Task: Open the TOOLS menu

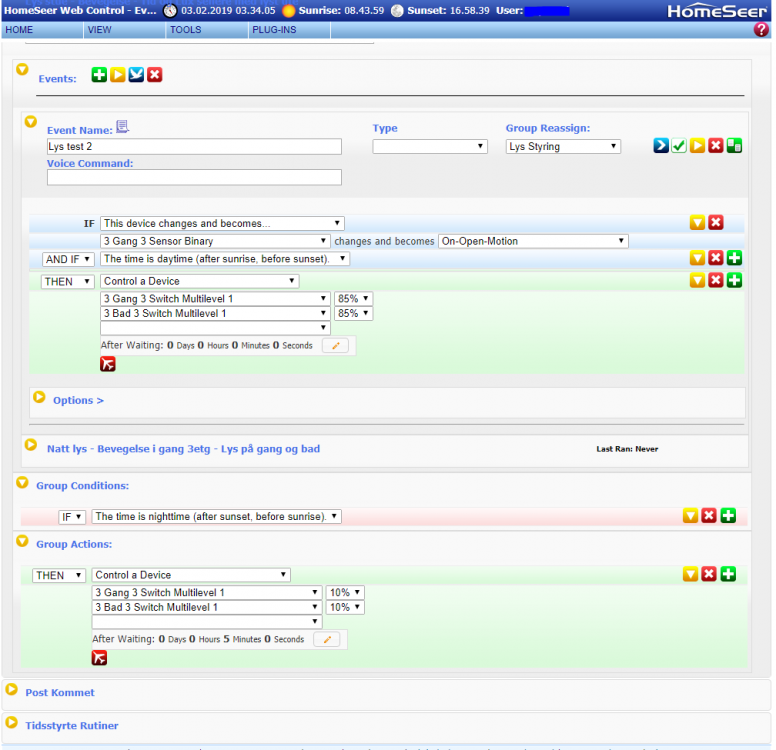Action: pyautogui.click(x=185, y=30)
